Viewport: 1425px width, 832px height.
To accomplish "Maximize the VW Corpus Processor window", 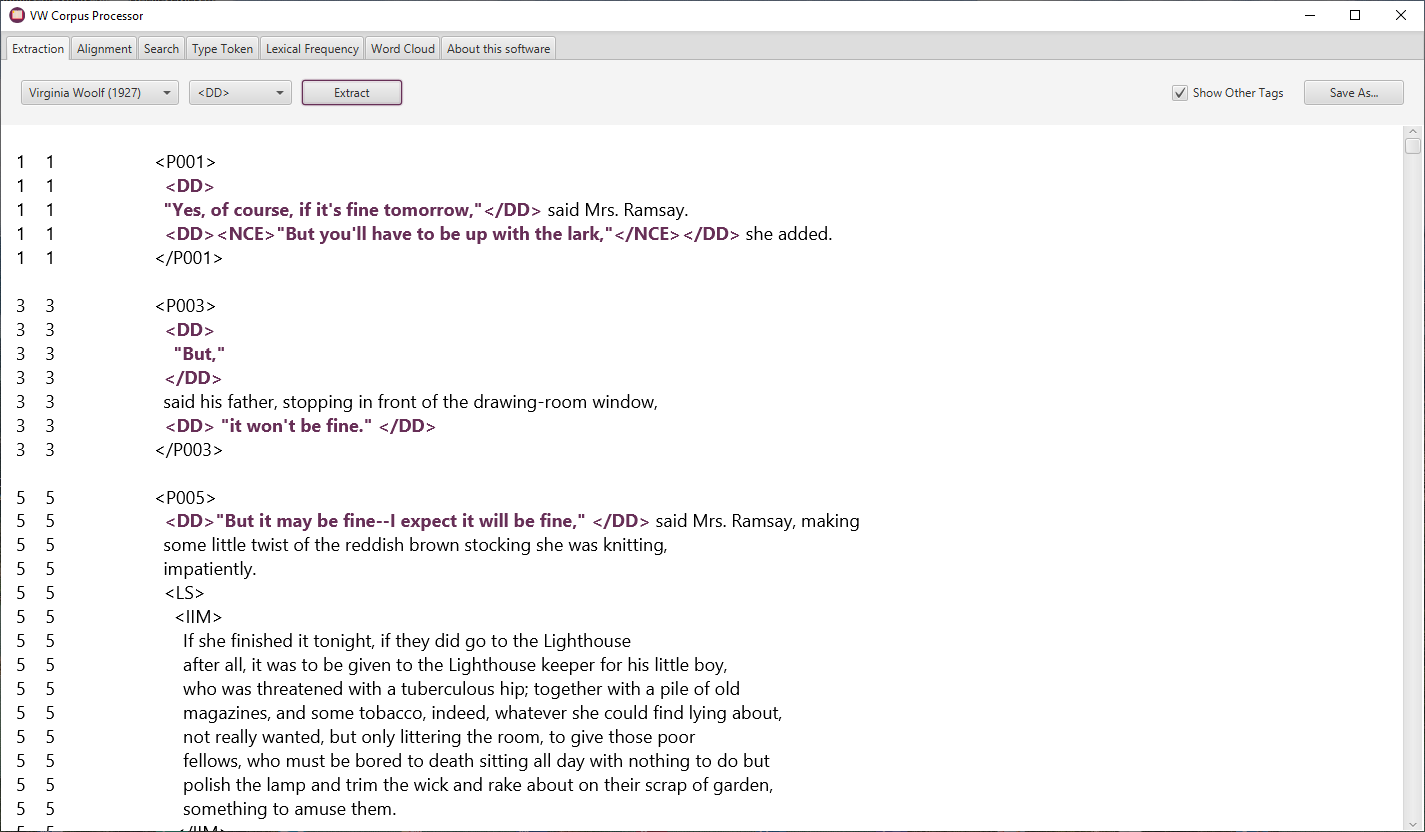I will [1355, 15].
